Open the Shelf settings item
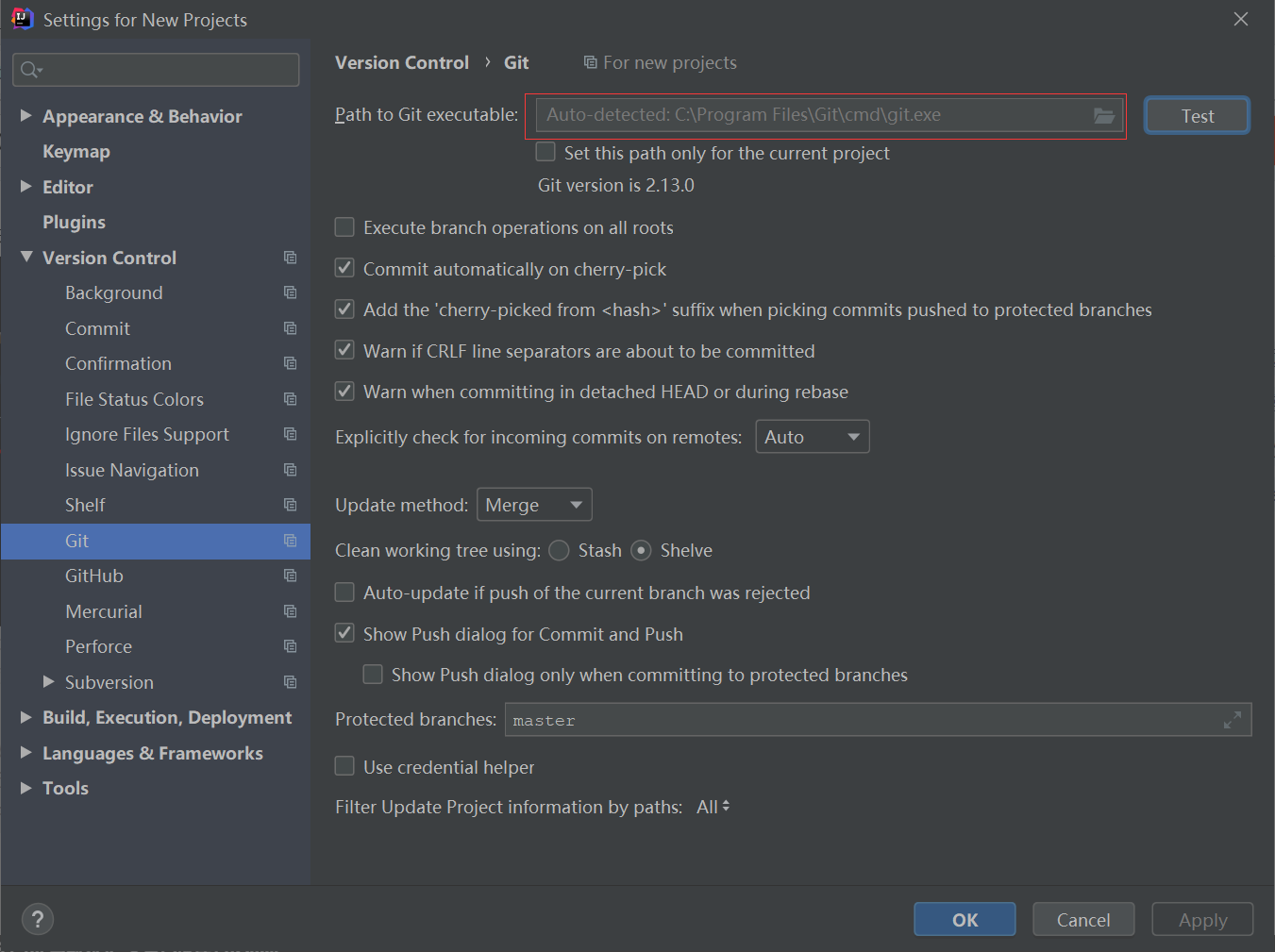 [x=85, y=505]
